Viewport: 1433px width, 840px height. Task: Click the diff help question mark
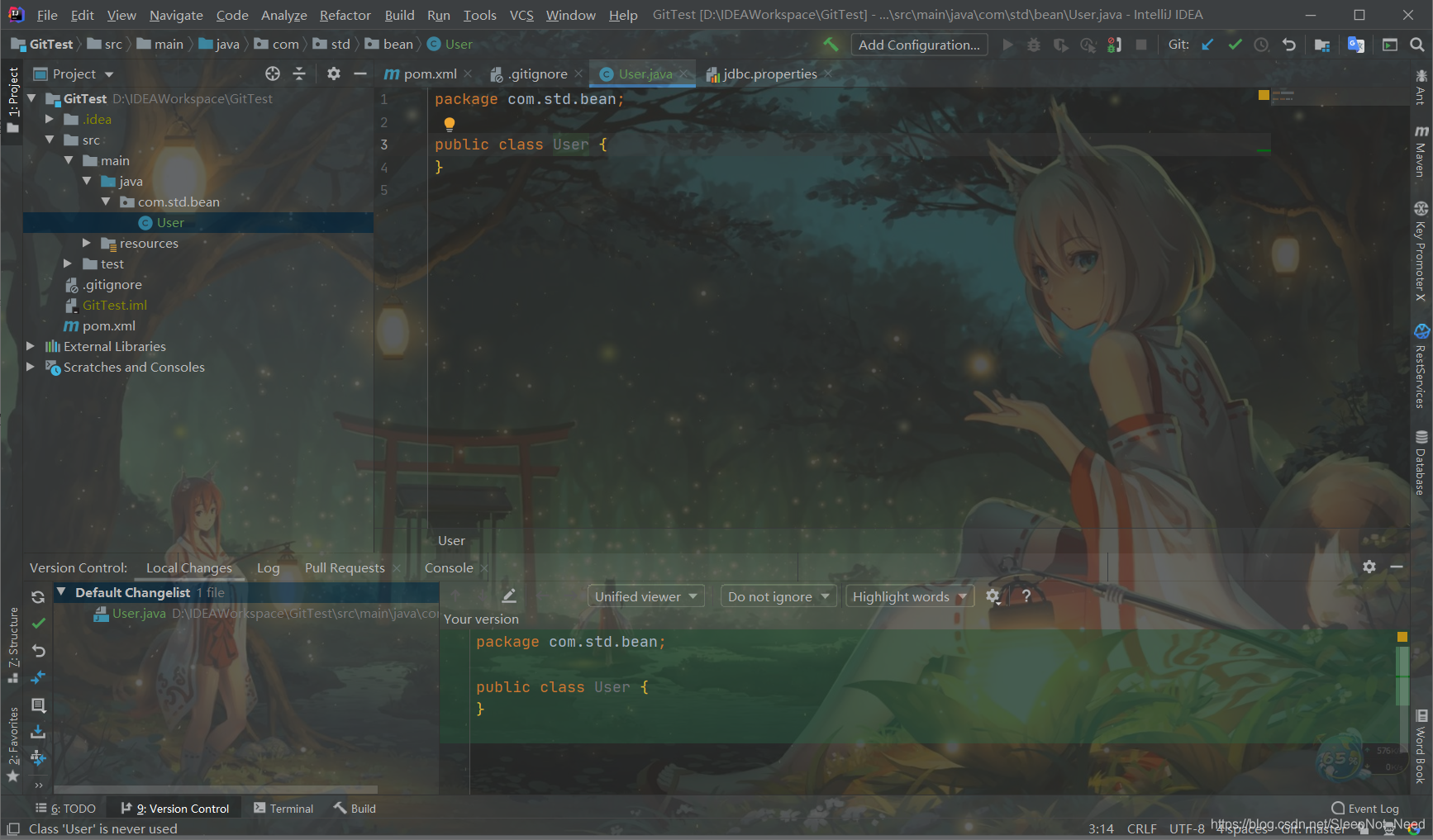[x=1026, y=596]
